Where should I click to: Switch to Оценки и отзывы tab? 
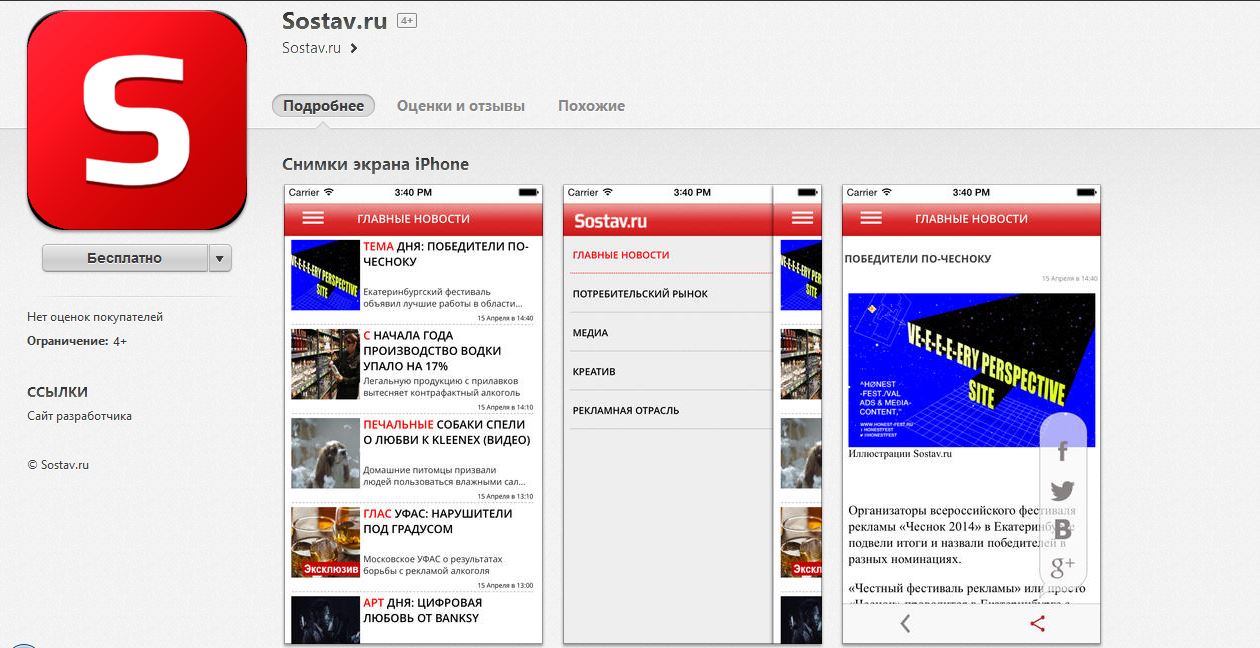[460, 106]
